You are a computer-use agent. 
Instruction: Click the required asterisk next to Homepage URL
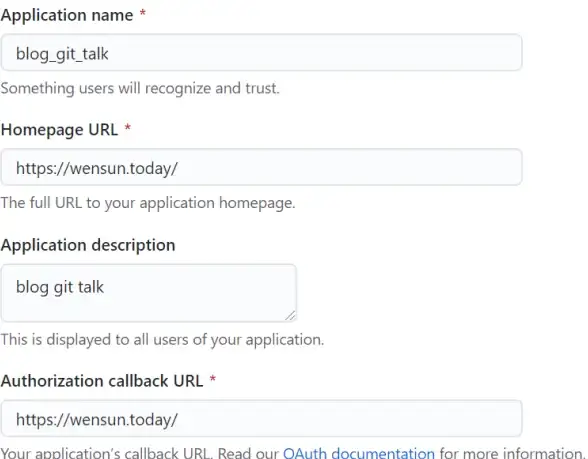click(128, 128)
